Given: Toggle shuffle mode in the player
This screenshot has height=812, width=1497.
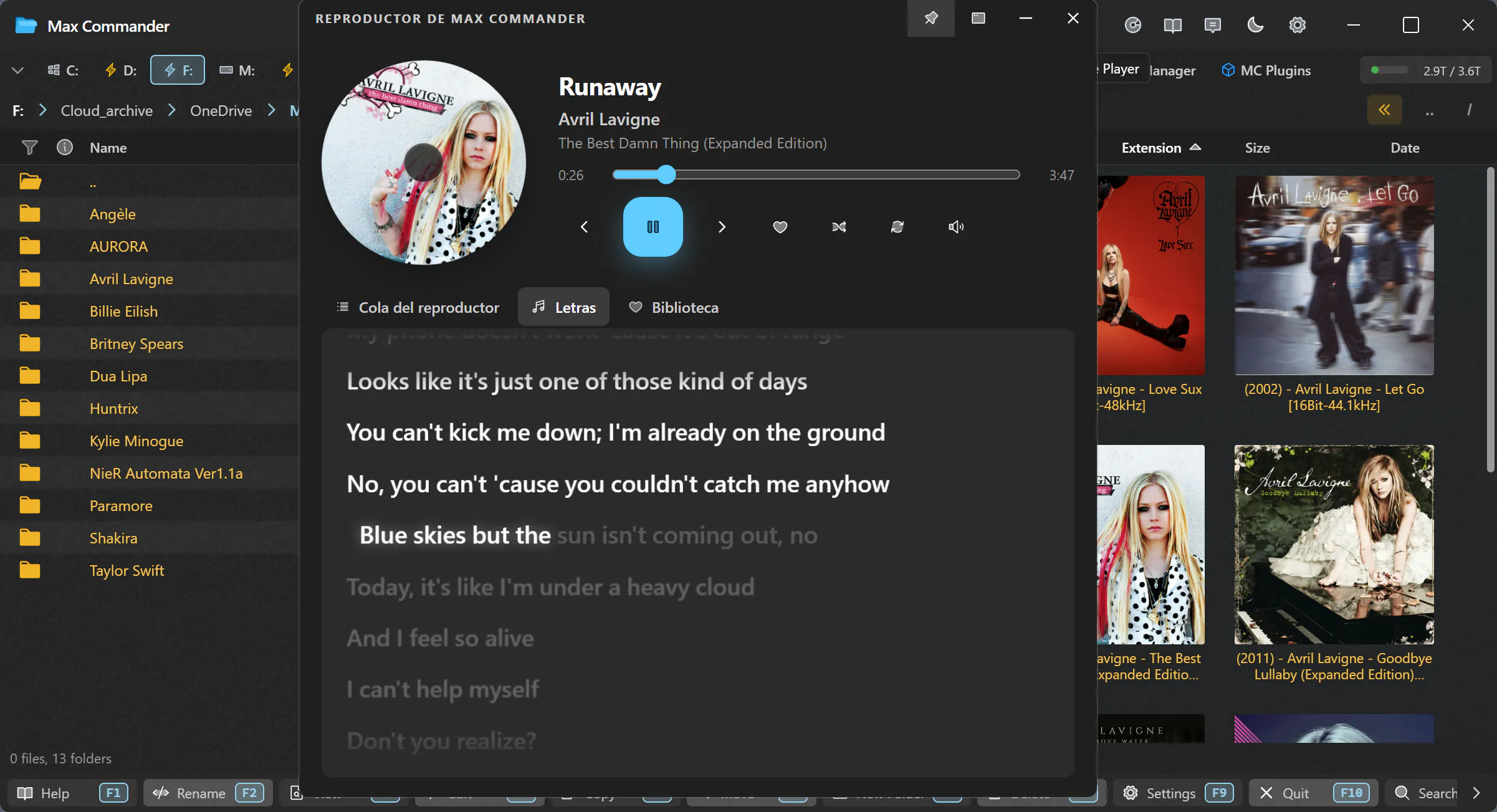Looking at the screenshot, I should (839, 227).
